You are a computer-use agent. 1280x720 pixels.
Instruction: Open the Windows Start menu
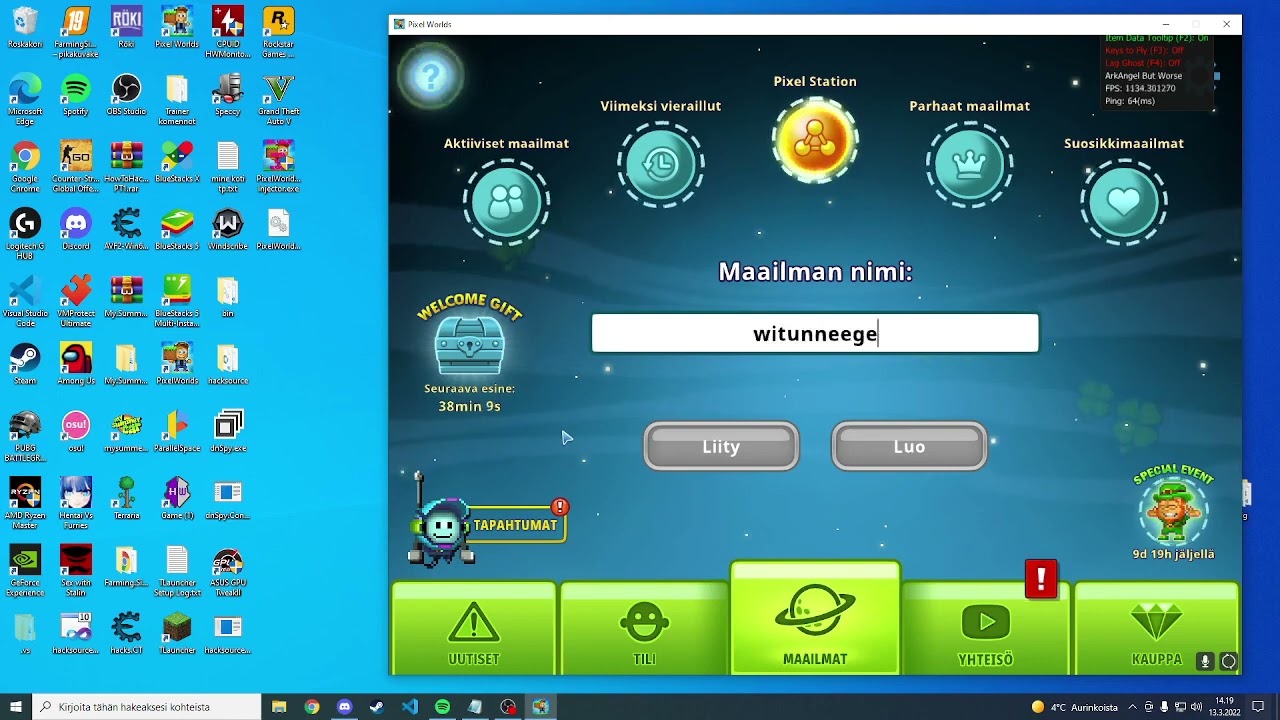click(16, 707)
